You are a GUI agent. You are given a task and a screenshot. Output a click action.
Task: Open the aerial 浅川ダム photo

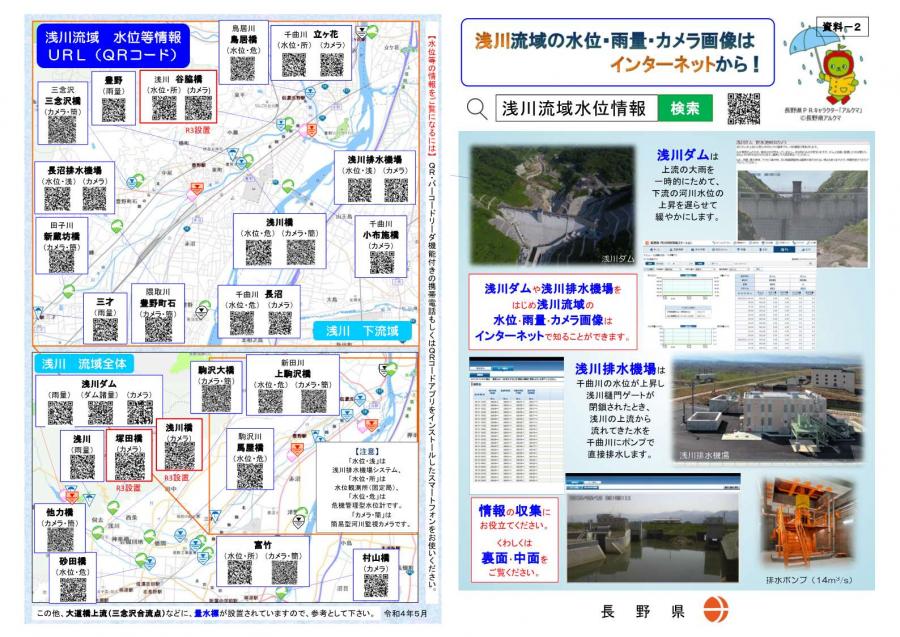(x=553, y=205)
